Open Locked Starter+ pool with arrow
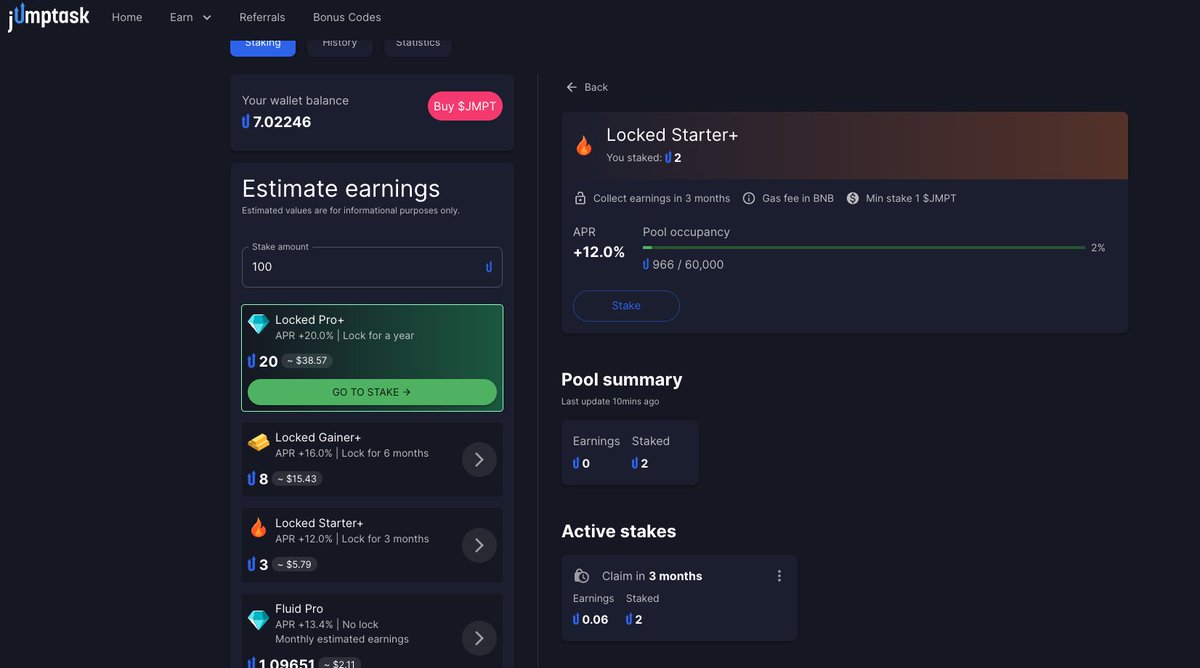 click(479, 545)
